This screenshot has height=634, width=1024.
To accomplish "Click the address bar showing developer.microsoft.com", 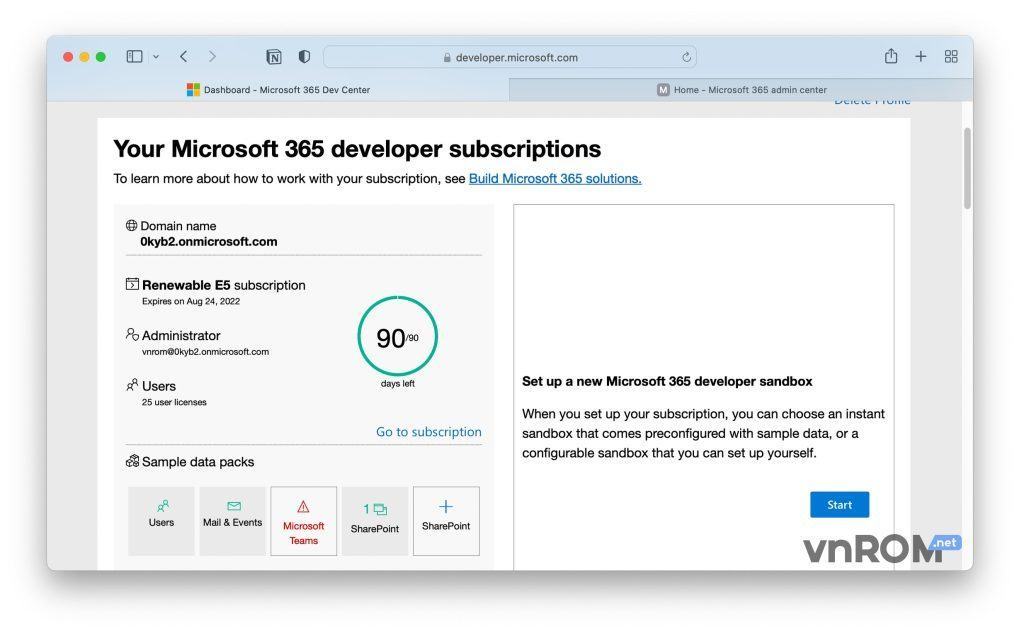I will (x=510, y=57).
